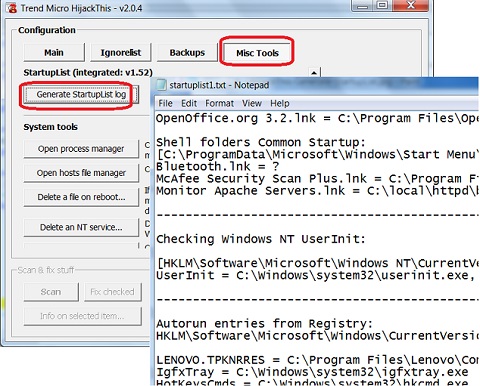480x386 pixels.
Task: Switch to the Ignorelist tab
Action: tap(121, 52)
